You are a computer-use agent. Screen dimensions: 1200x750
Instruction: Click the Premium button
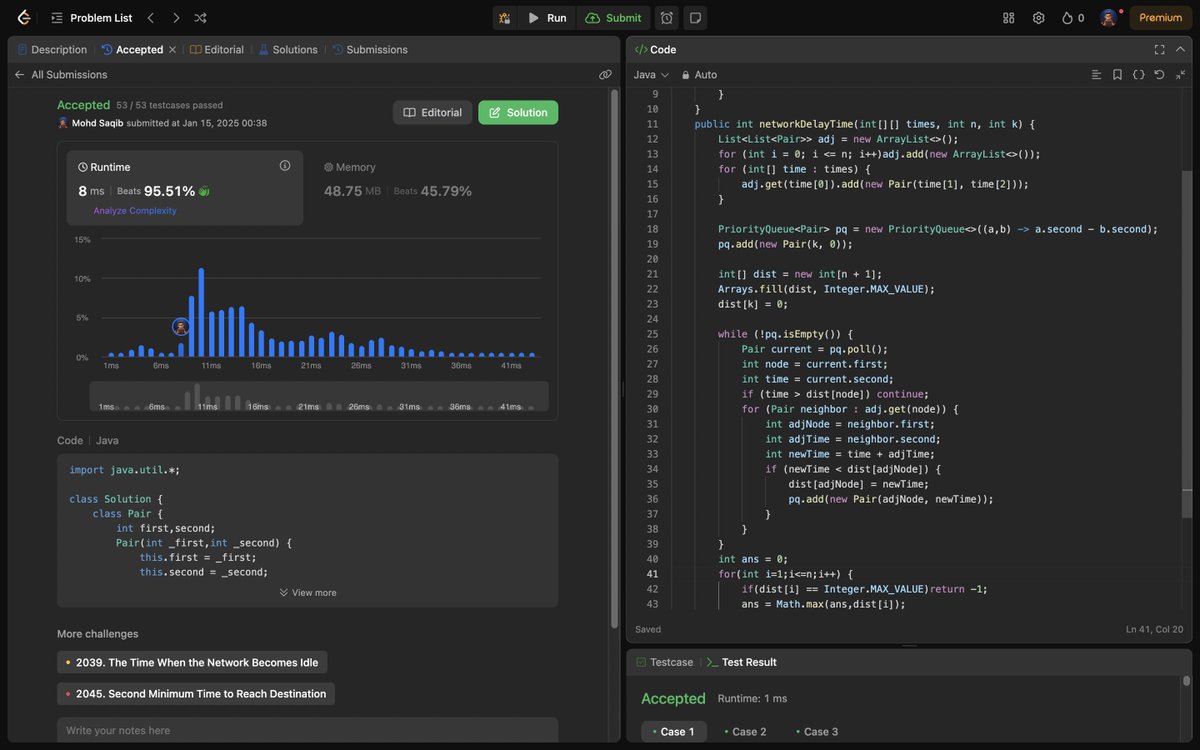(x=1160, y=18)
